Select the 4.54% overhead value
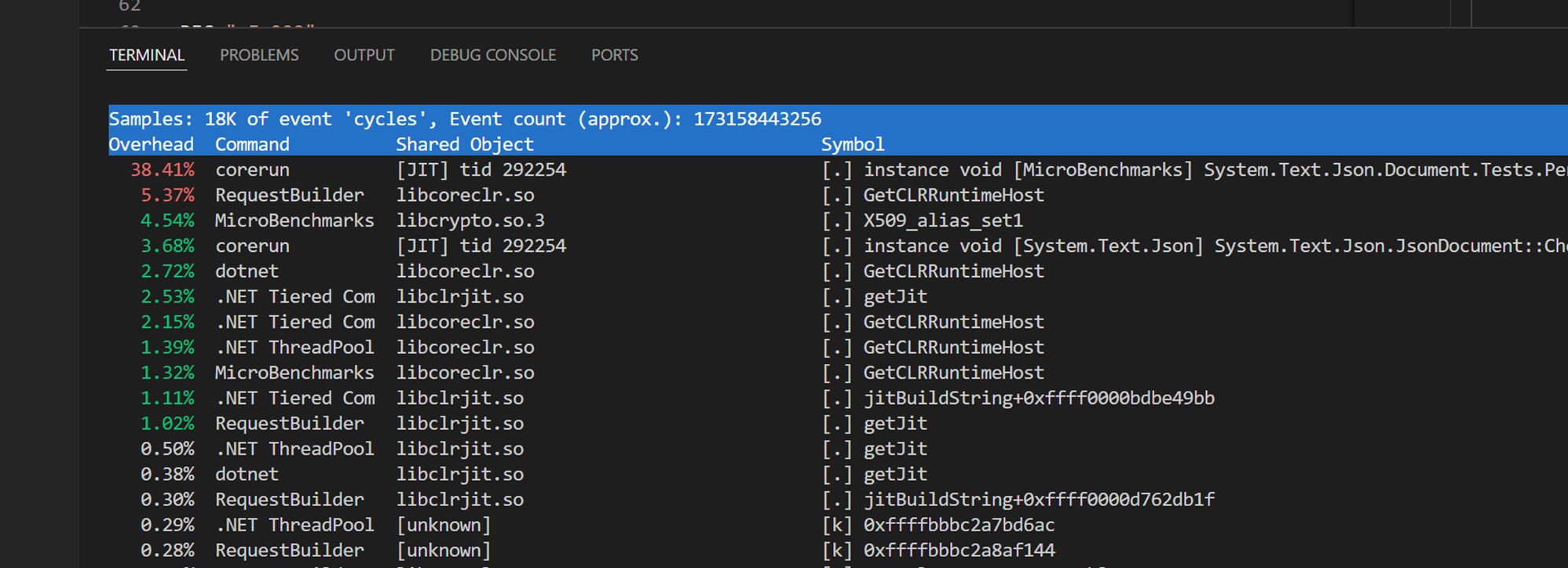 pyautogui.click(x=167, y=220)
